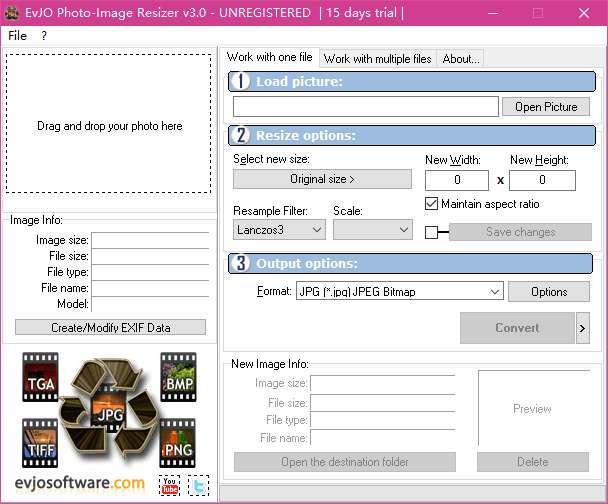Screen dimensions: 608x504
Task: Open the Resample Filter Lanczos3 dropdown
Action: coord(279,230)
